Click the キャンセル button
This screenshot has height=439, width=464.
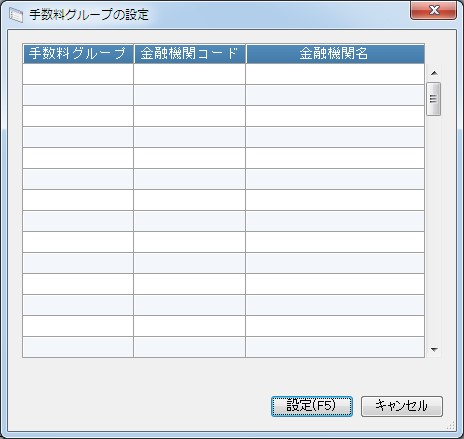click(x=402, y=406)
